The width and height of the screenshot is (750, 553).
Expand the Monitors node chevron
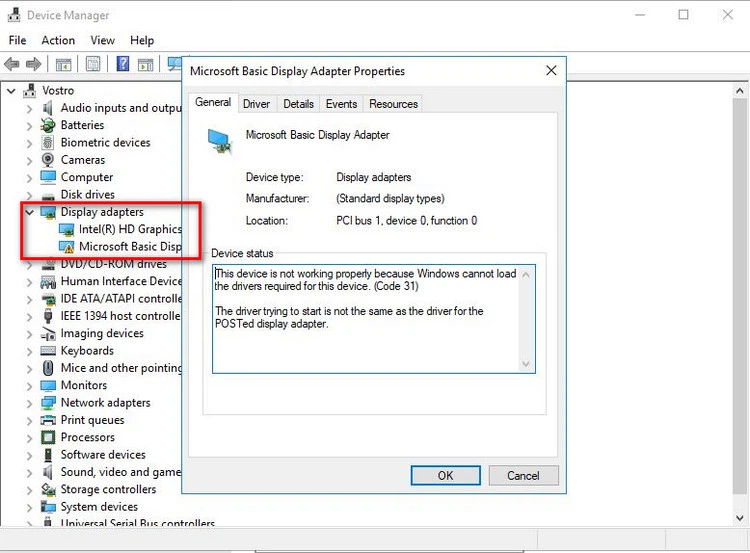point(30,386)
